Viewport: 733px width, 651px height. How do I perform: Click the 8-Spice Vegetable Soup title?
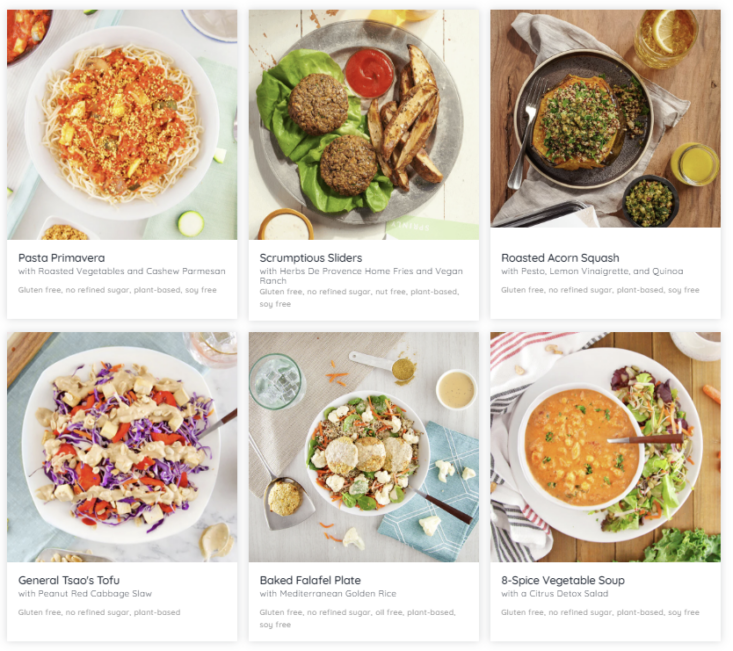[563, 580]
